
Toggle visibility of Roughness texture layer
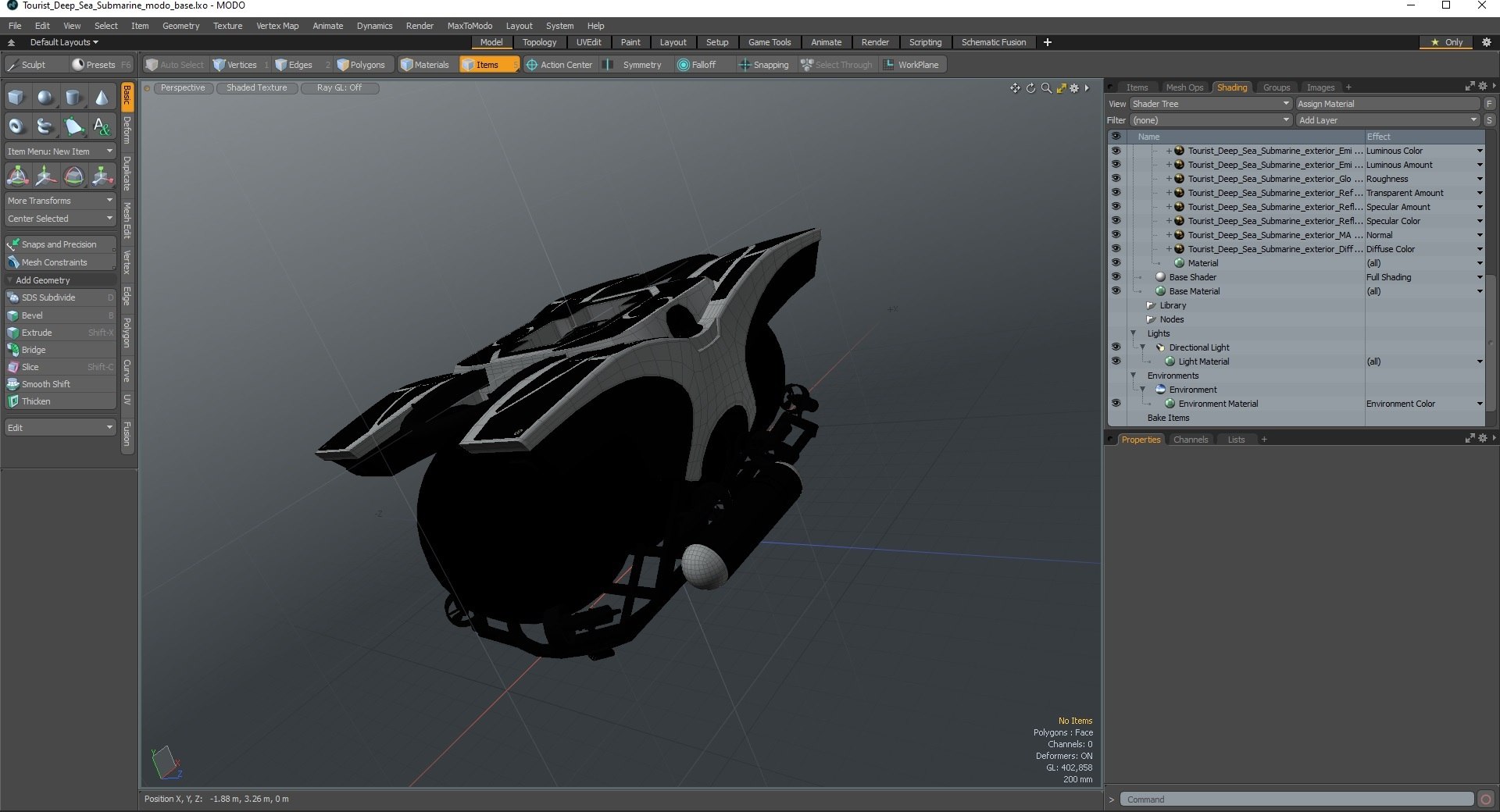[x=1116, y=179]
